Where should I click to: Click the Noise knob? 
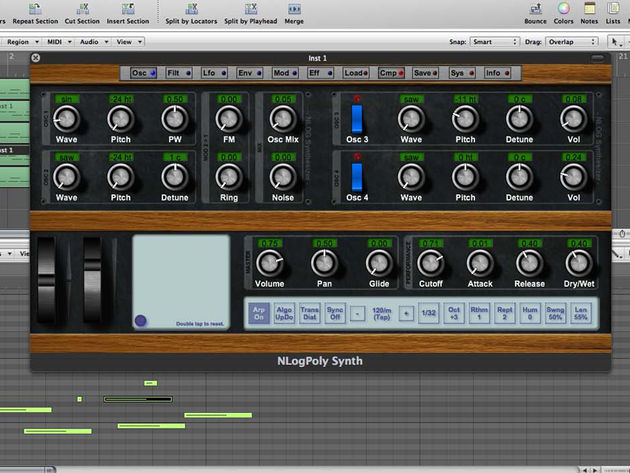283,177
